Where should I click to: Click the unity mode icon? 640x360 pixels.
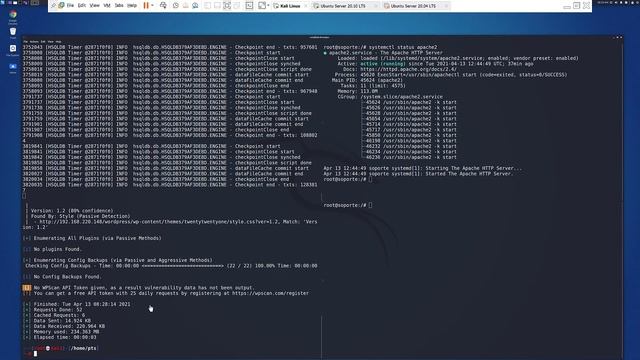237,6
